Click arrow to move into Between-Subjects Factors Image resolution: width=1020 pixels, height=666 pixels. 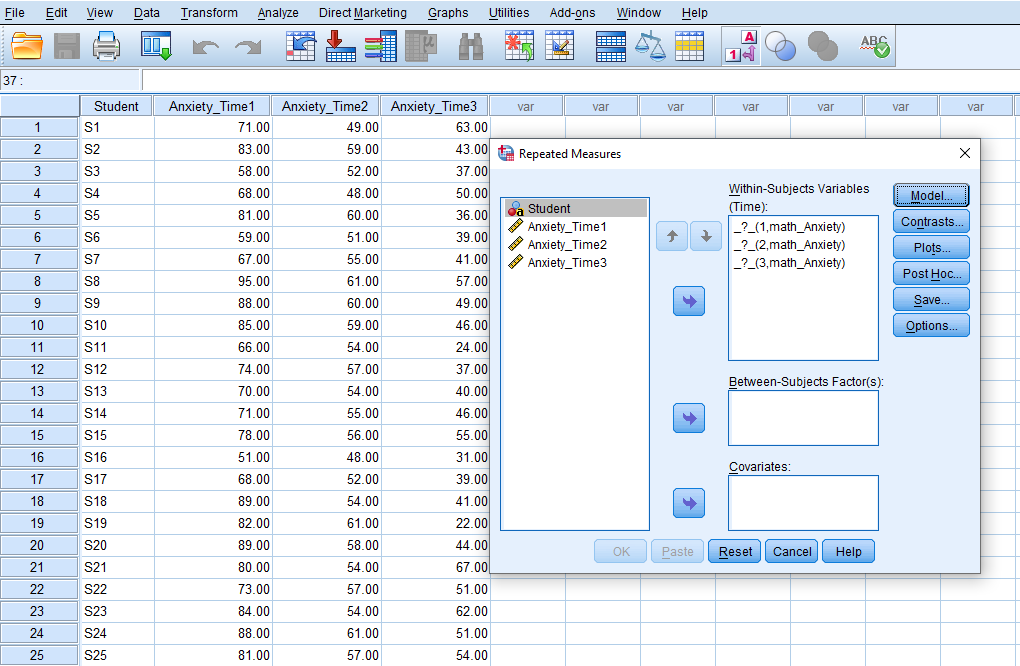pos(689,418)
